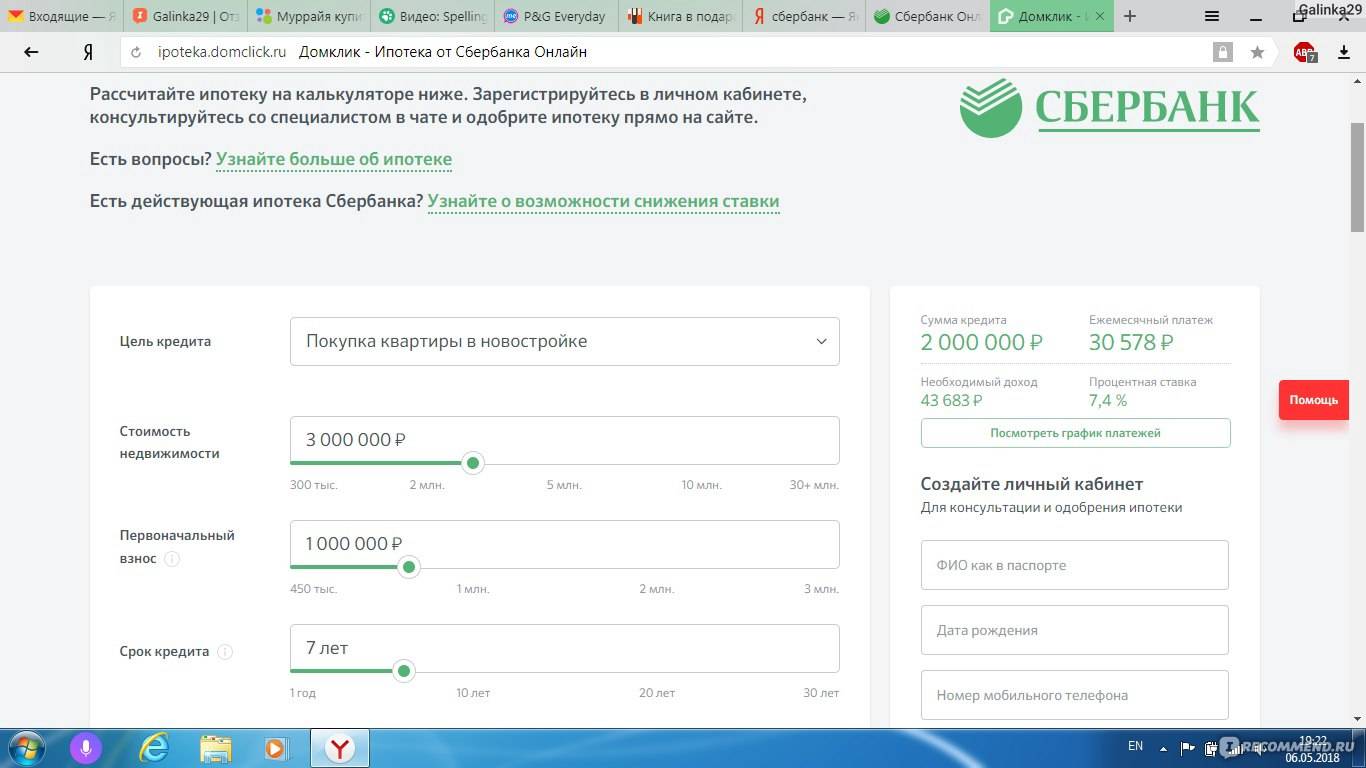
Task: Click the Первоначальный взнос slider handle
Action: 408,567
